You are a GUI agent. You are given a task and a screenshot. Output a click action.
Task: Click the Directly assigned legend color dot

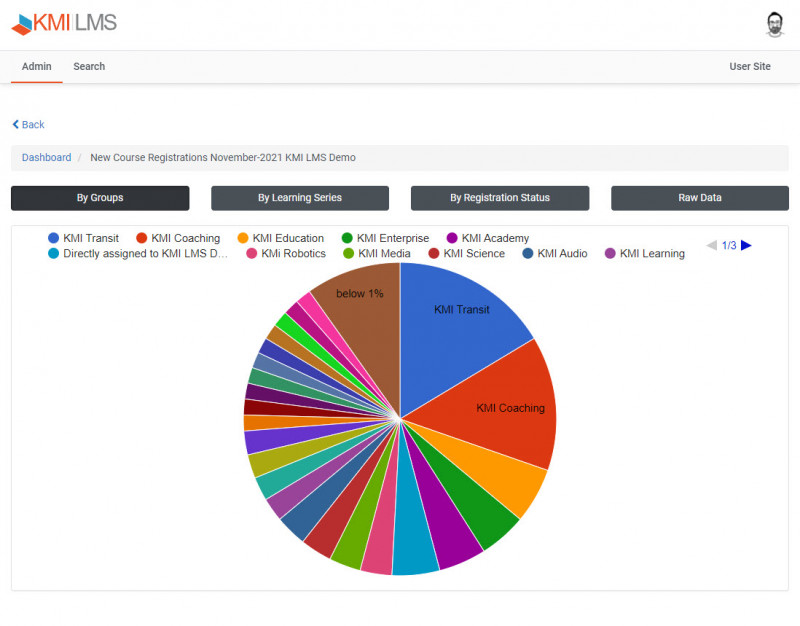coord(54,254)
